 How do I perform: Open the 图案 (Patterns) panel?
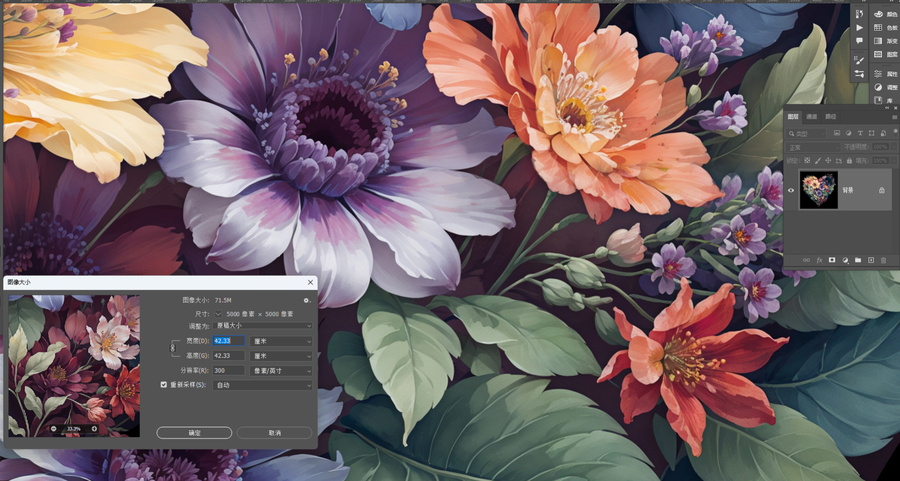(886, 54)
